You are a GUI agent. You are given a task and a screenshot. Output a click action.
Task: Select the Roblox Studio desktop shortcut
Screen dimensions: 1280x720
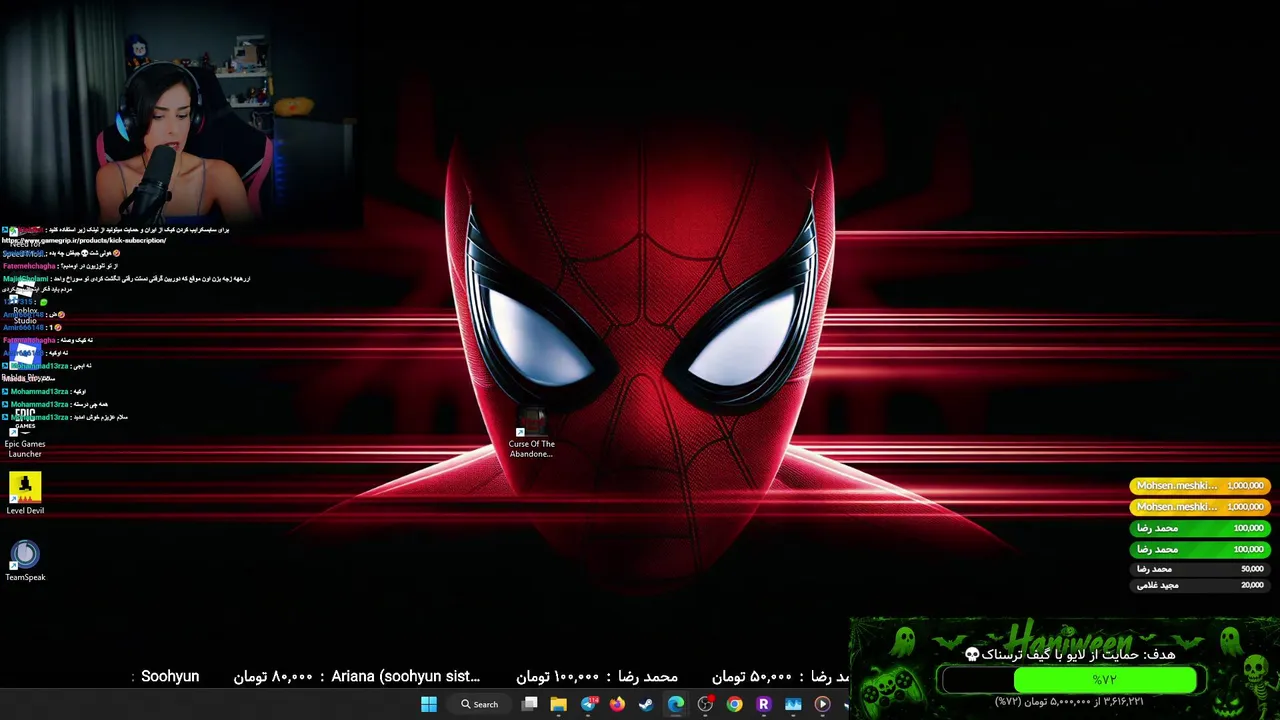pos(25,303)
